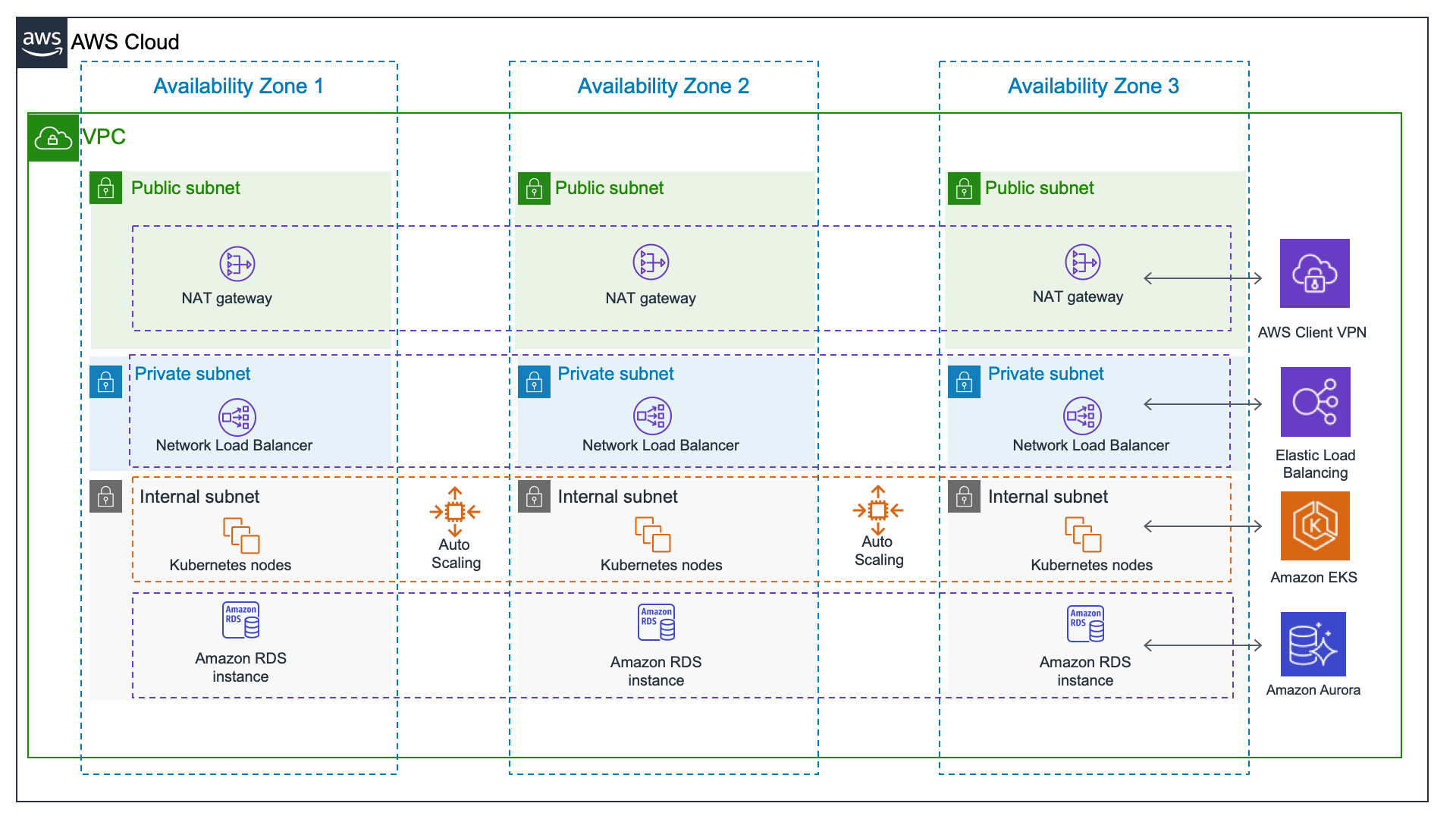Click Public subnet lock icon in Zone 3

coord(964,188)
